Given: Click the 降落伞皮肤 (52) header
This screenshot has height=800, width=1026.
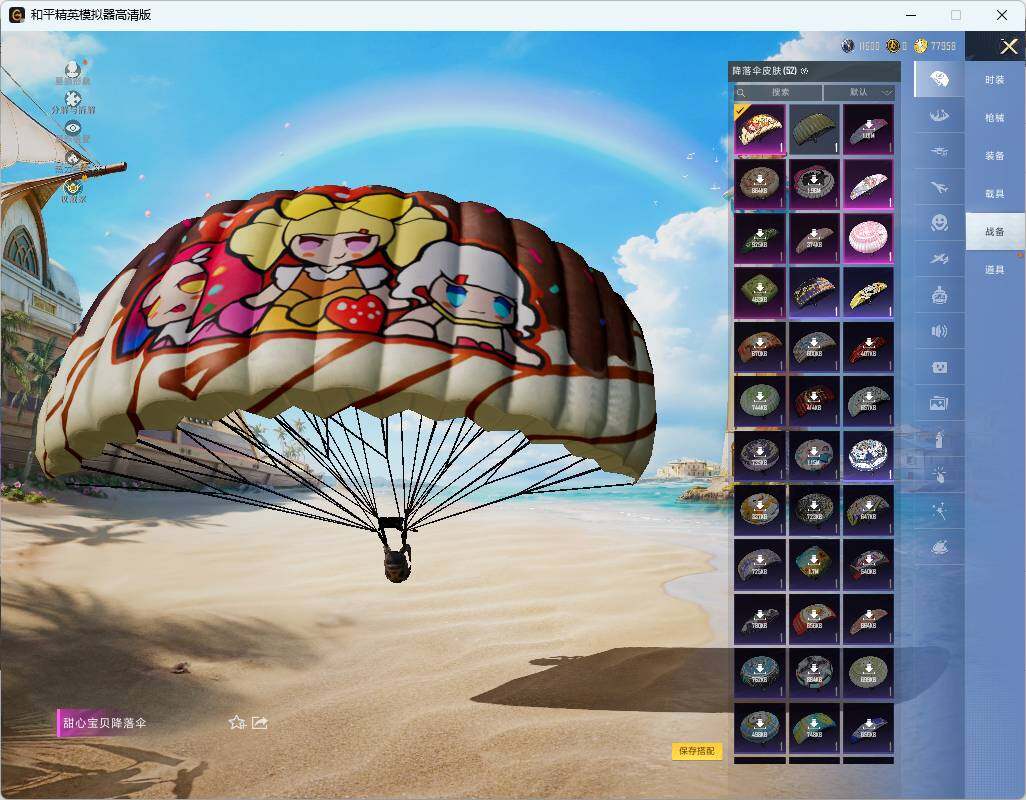Looking at the screenshot, I should [x=764, y=71].
